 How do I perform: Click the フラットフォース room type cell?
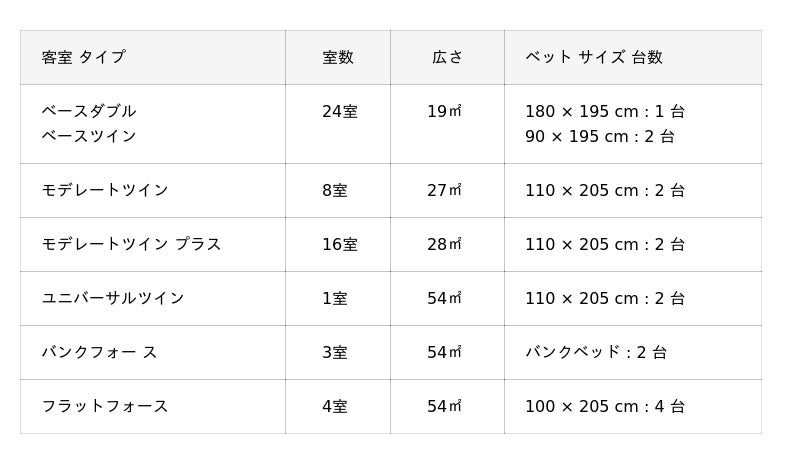pos(105,406)
